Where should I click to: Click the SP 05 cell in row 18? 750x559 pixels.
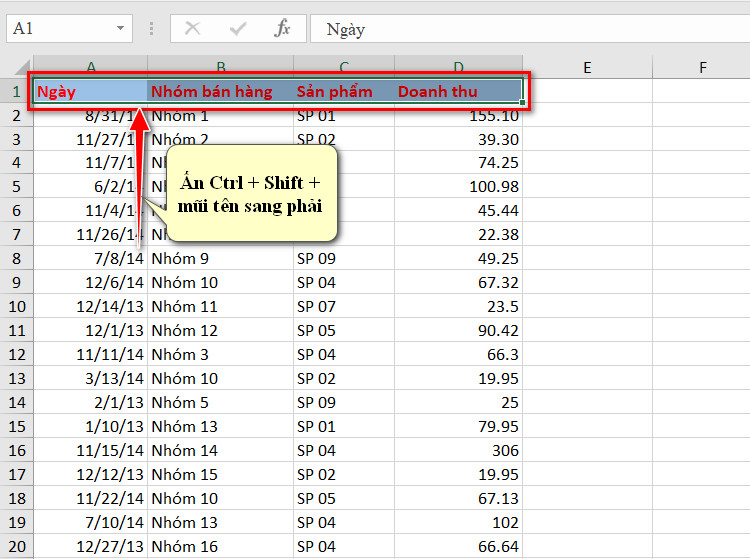coord(344,498)
